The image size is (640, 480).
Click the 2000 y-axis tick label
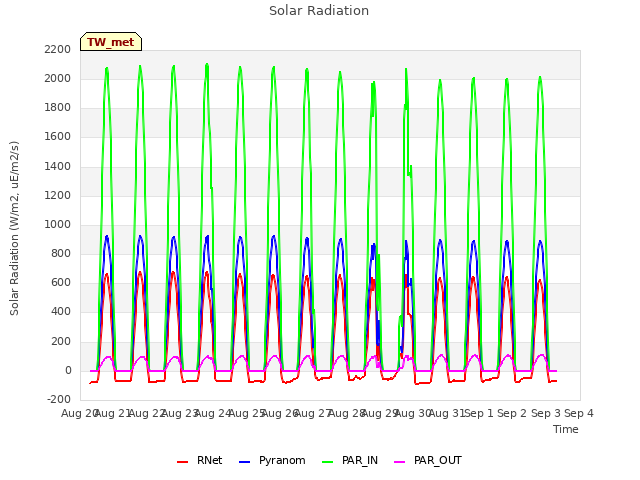58,78
